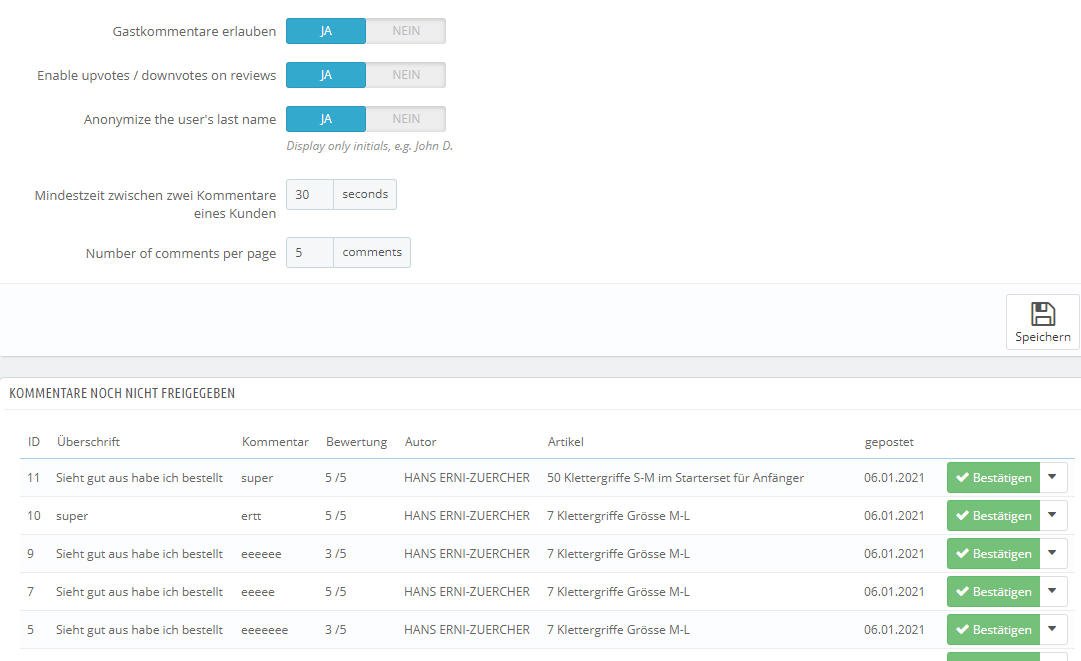Click comment text 'eeeeeee' in row 5
Image resolution: width=1081 pixels, height=661 pixels.
pyautogui.click(x=265, y=630)
